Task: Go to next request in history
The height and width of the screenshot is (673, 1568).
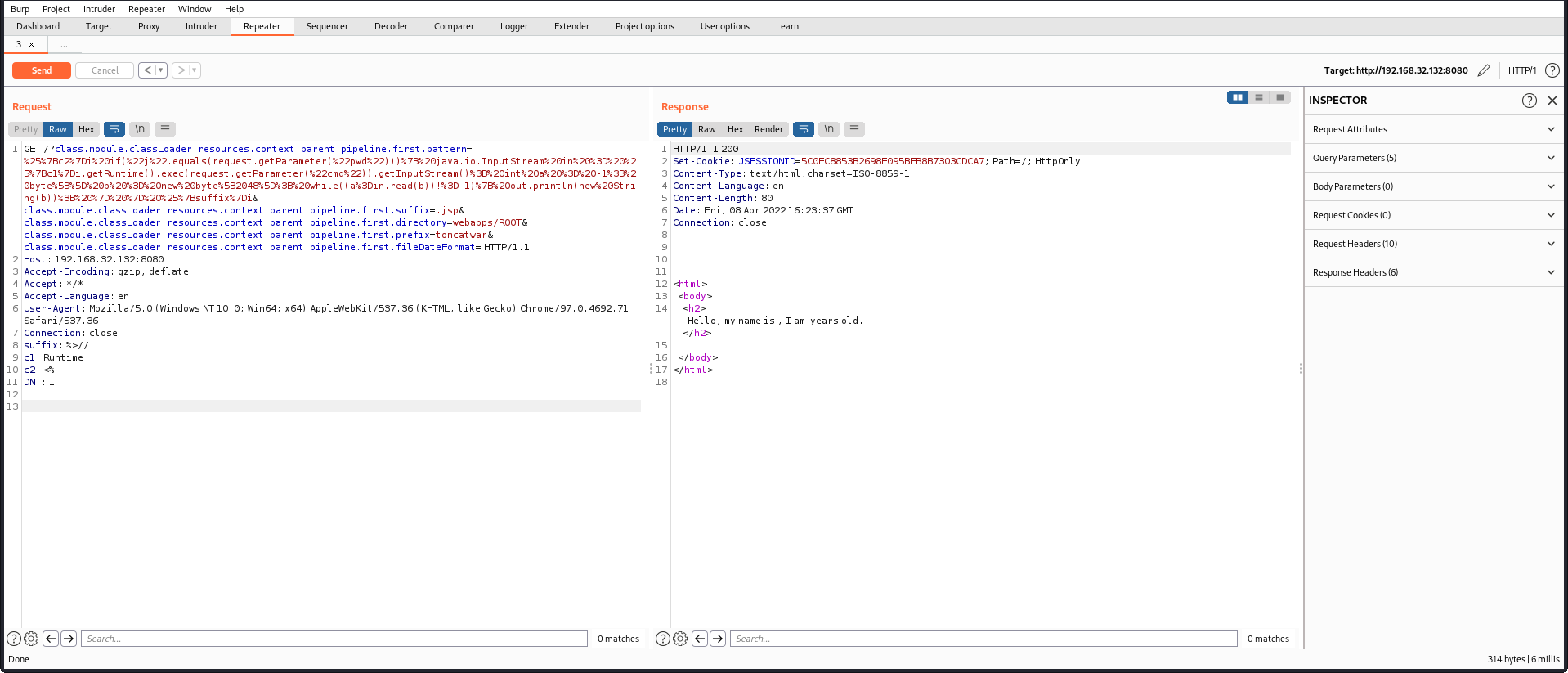Action: pyautogui.click(x=181, y=70)
